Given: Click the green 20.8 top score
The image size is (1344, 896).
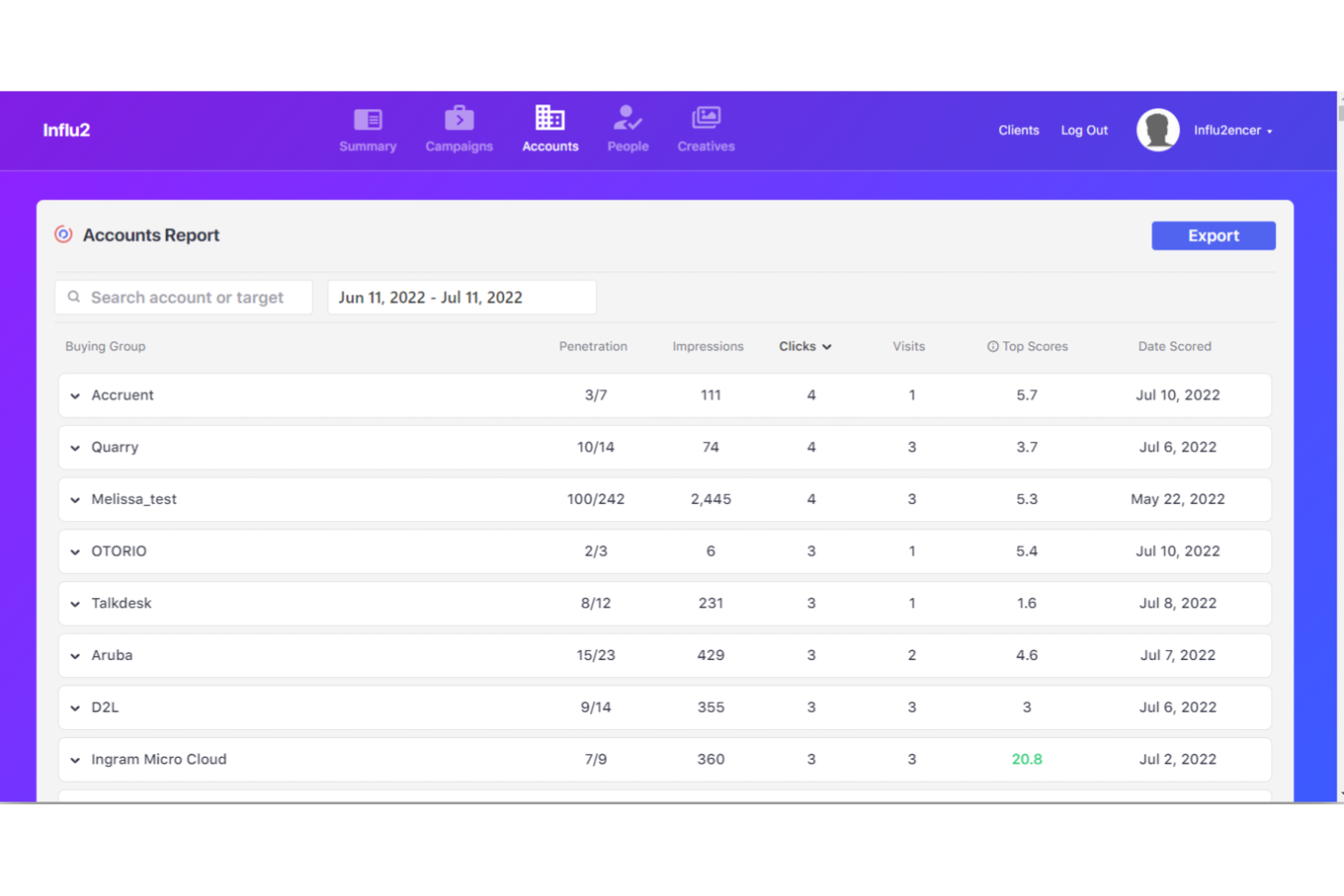Looking at the screenshot, I should click(1027, 759).
